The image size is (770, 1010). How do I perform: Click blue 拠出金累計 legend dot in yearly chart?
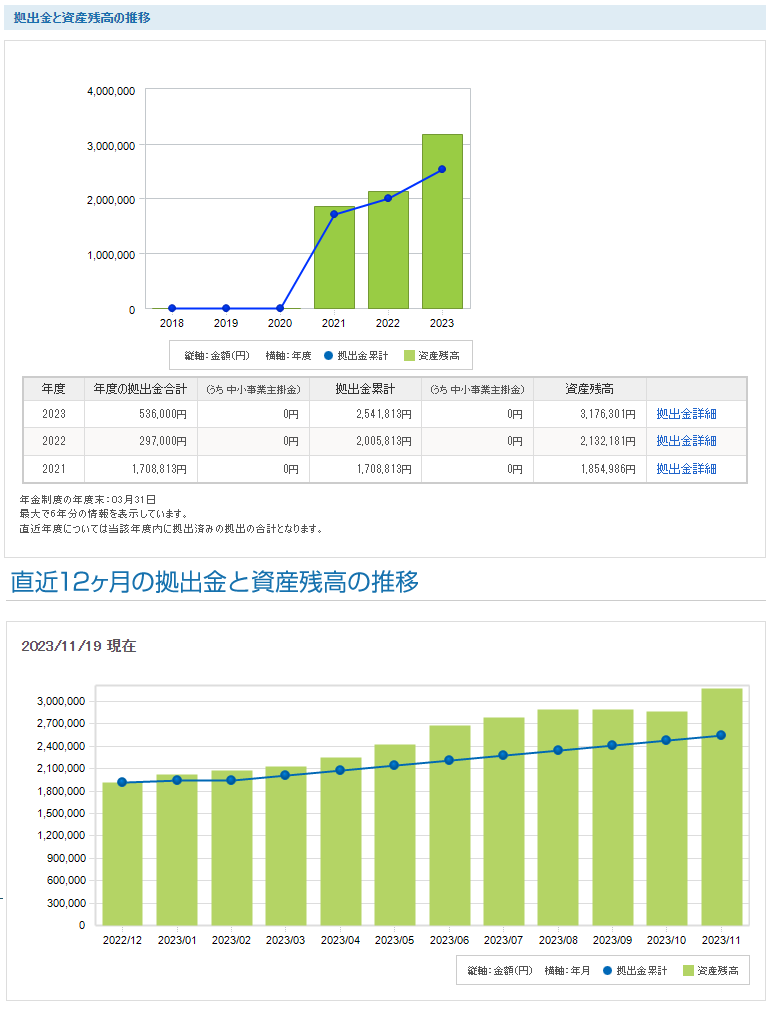pyautogui.click(x=328, y=355)
